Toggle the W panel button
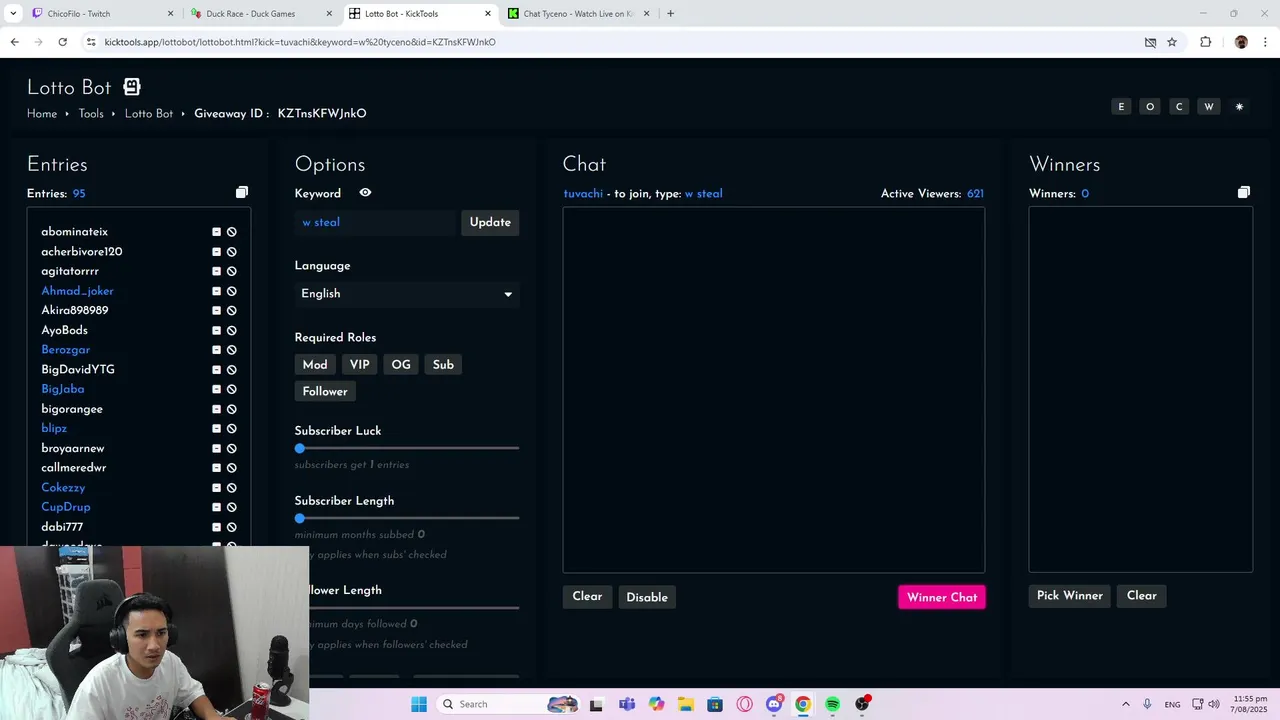This screenshot has height=720, width=1280. click(x=1209, y=107)
